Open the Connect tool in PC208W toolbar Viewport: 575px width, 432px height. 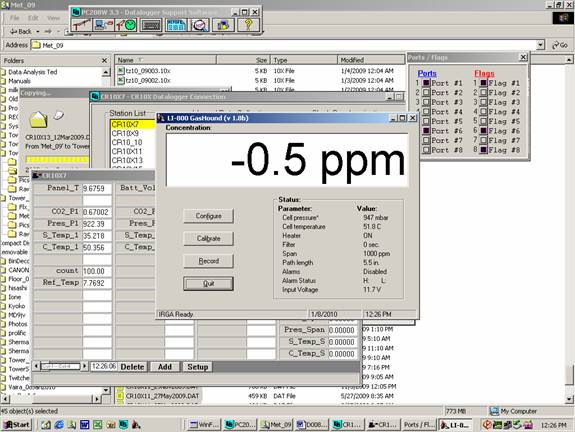81,25
